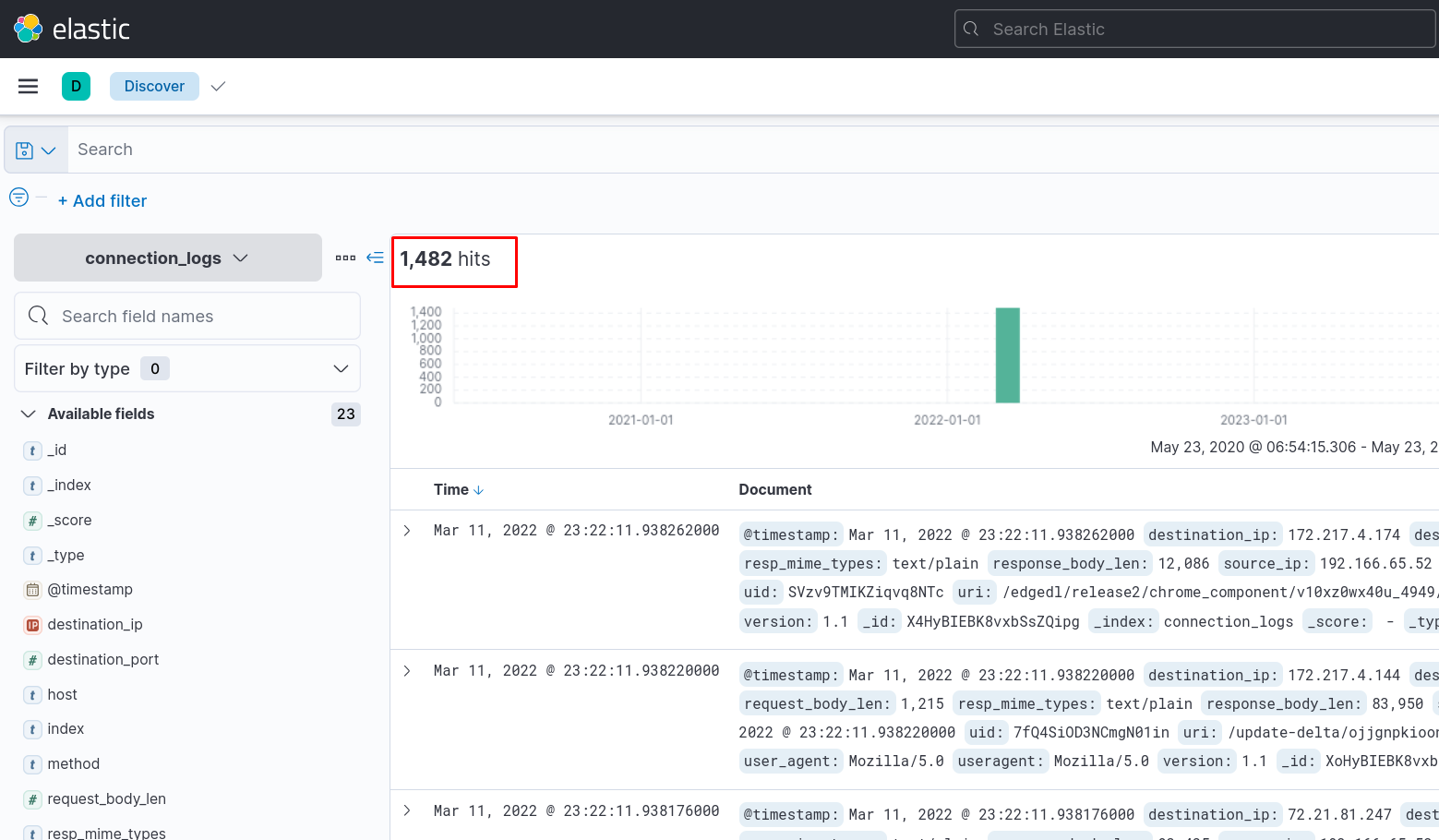The height and width of the screenshot is (840, 1439).
Task: Open index pattern options (three squares)
Action: tap(345, 258)
